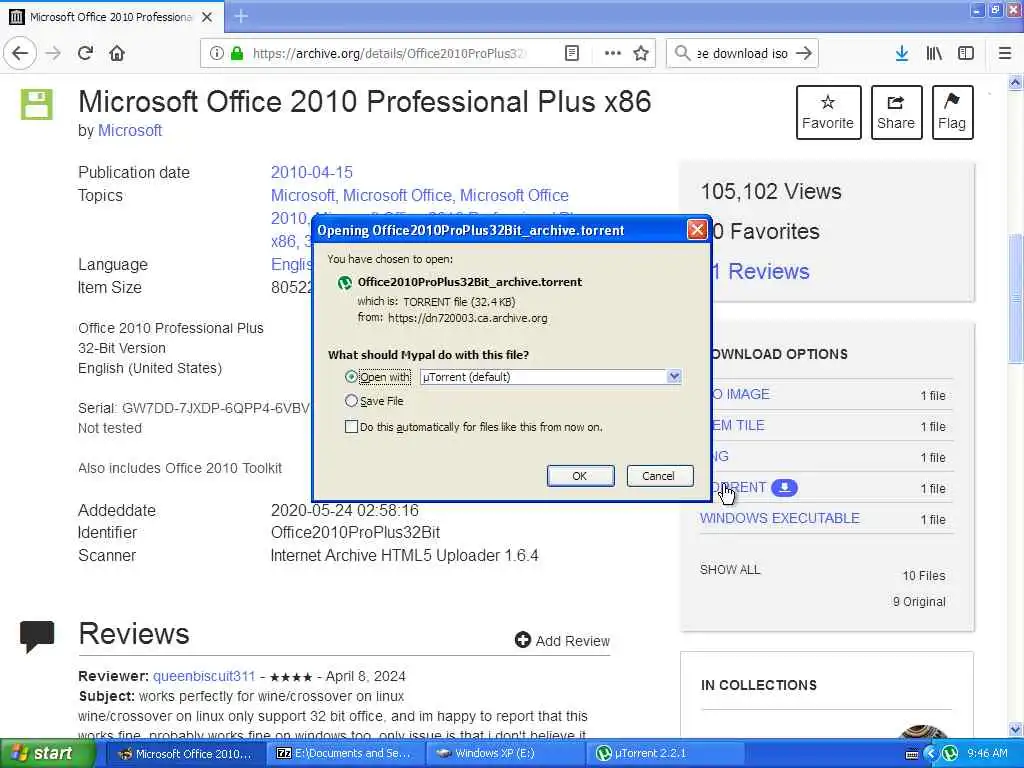Click the TORRENT download badge icon
This screenshot has height=768, width=1024.
(x=784, y=487)
